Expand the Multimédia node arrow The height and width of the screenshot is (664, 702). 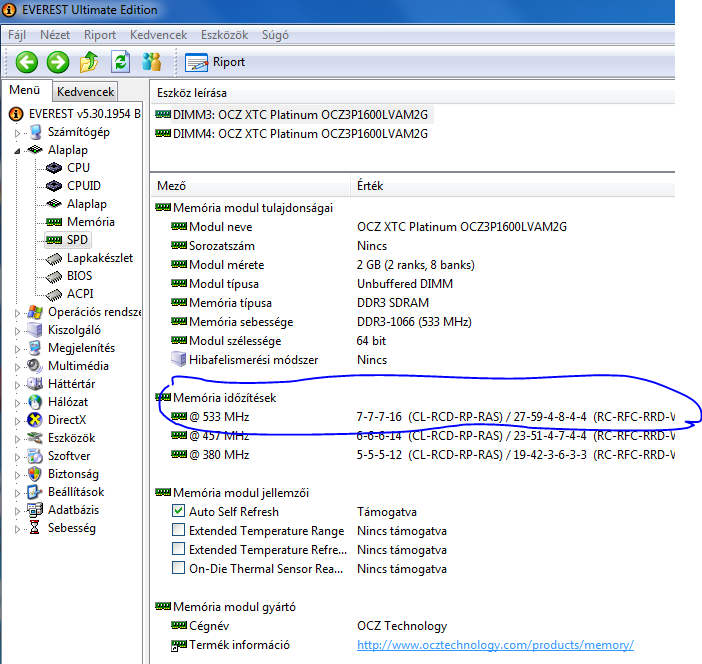tap(17, 367)
